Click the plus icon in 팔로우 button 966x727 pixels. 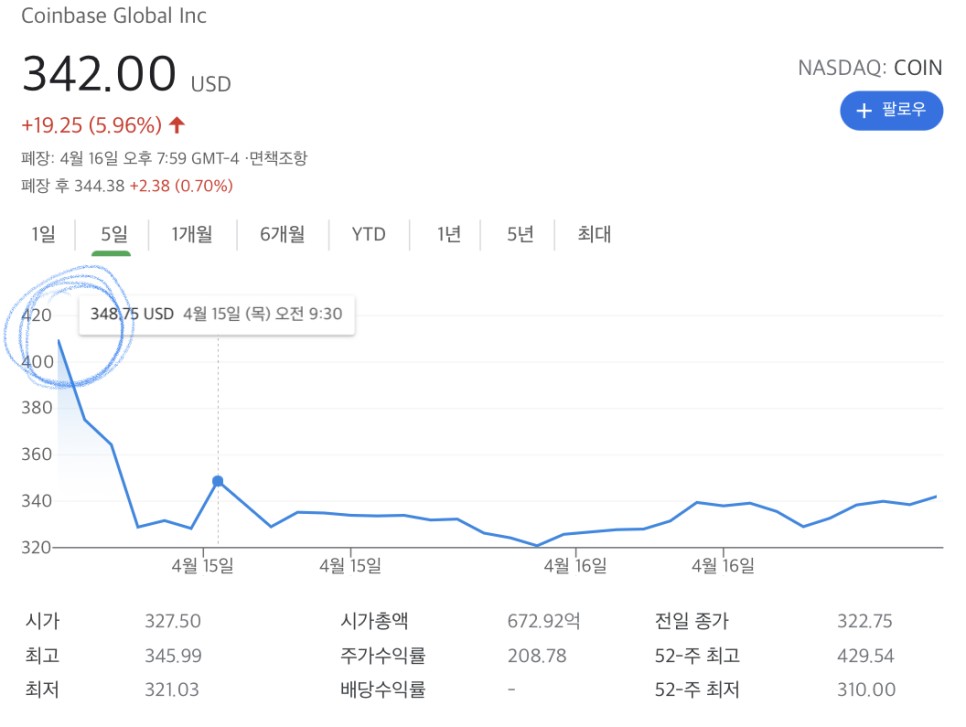click(864, 111)
